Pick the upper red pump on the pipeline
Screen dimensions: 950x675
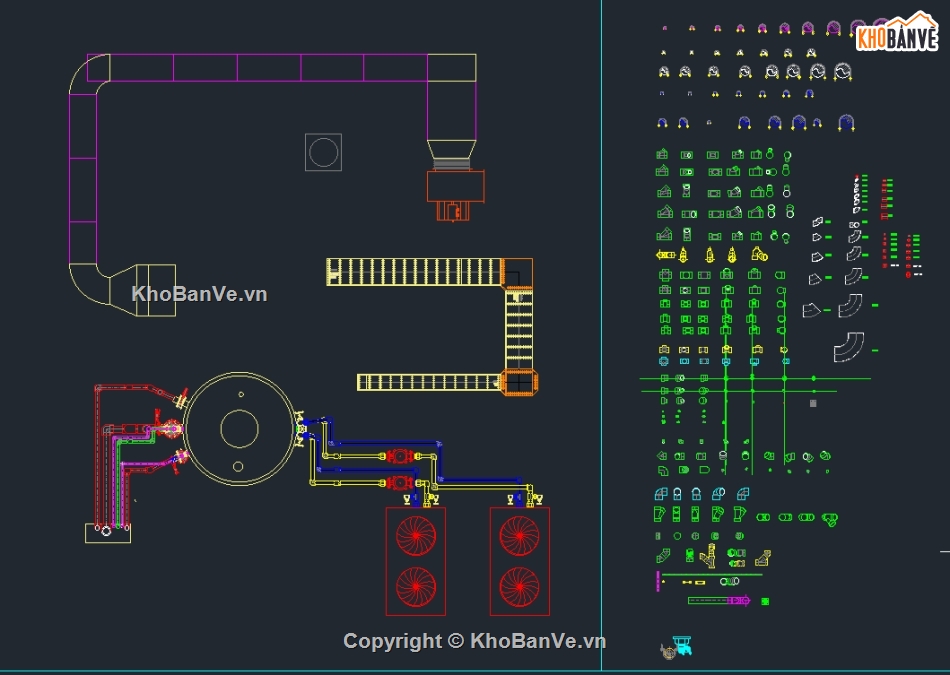point(399,456)
